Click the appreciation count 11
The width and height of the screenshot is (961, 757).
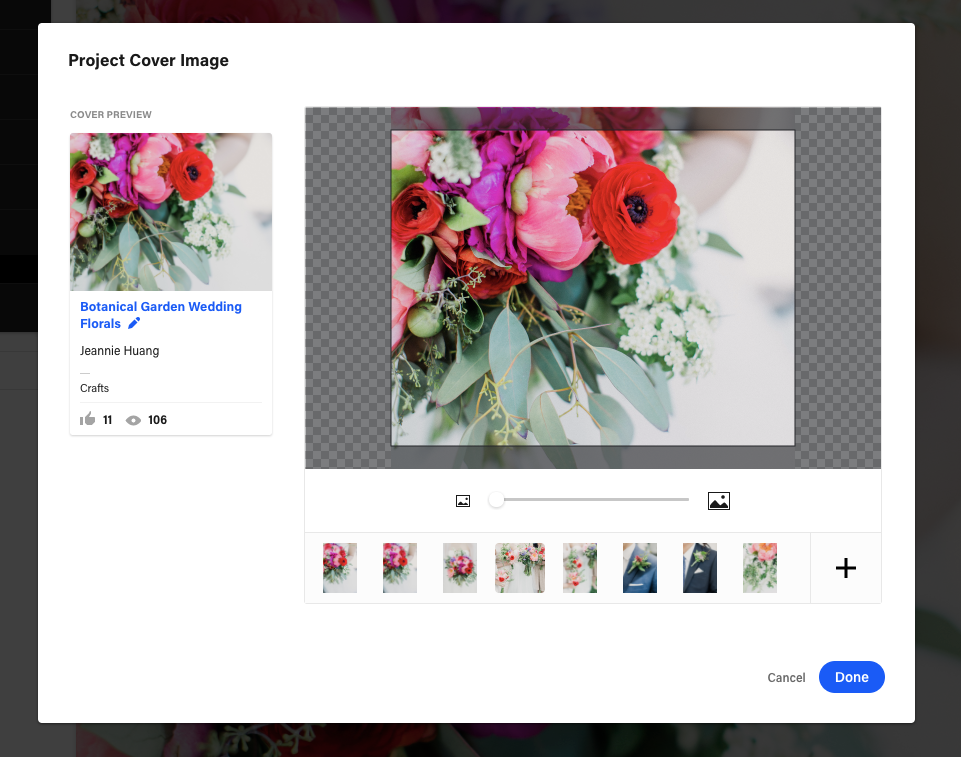107,420
